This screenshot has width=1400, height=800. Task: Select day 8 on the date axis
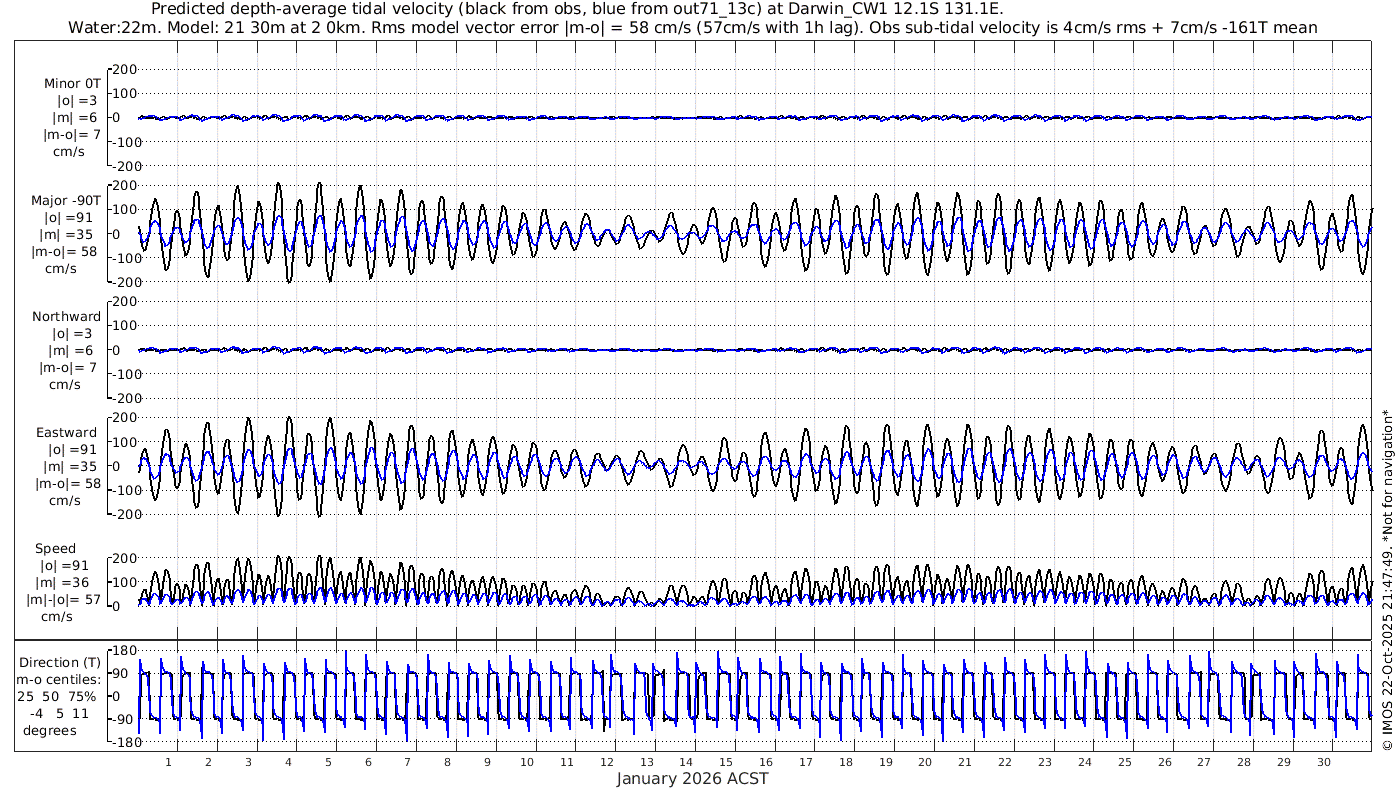coord(447,762)
